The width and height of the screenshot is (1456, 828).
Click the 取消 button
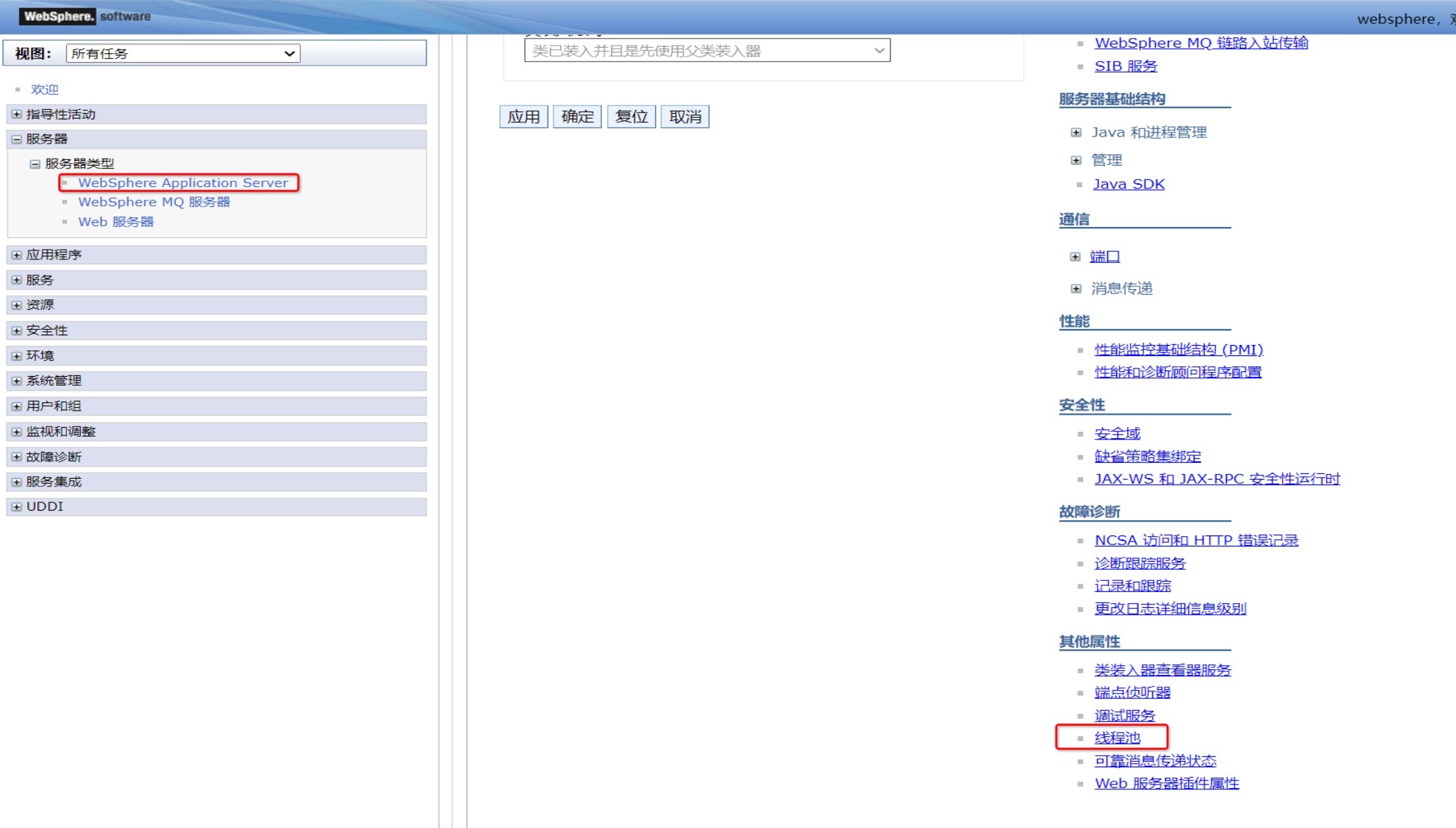pos(685,117)
